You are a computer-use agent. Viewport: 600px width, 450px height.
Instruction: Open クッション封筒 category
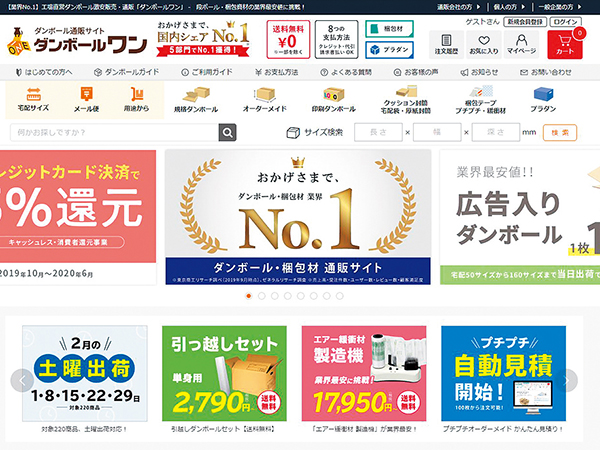click(x=406, y=100)
